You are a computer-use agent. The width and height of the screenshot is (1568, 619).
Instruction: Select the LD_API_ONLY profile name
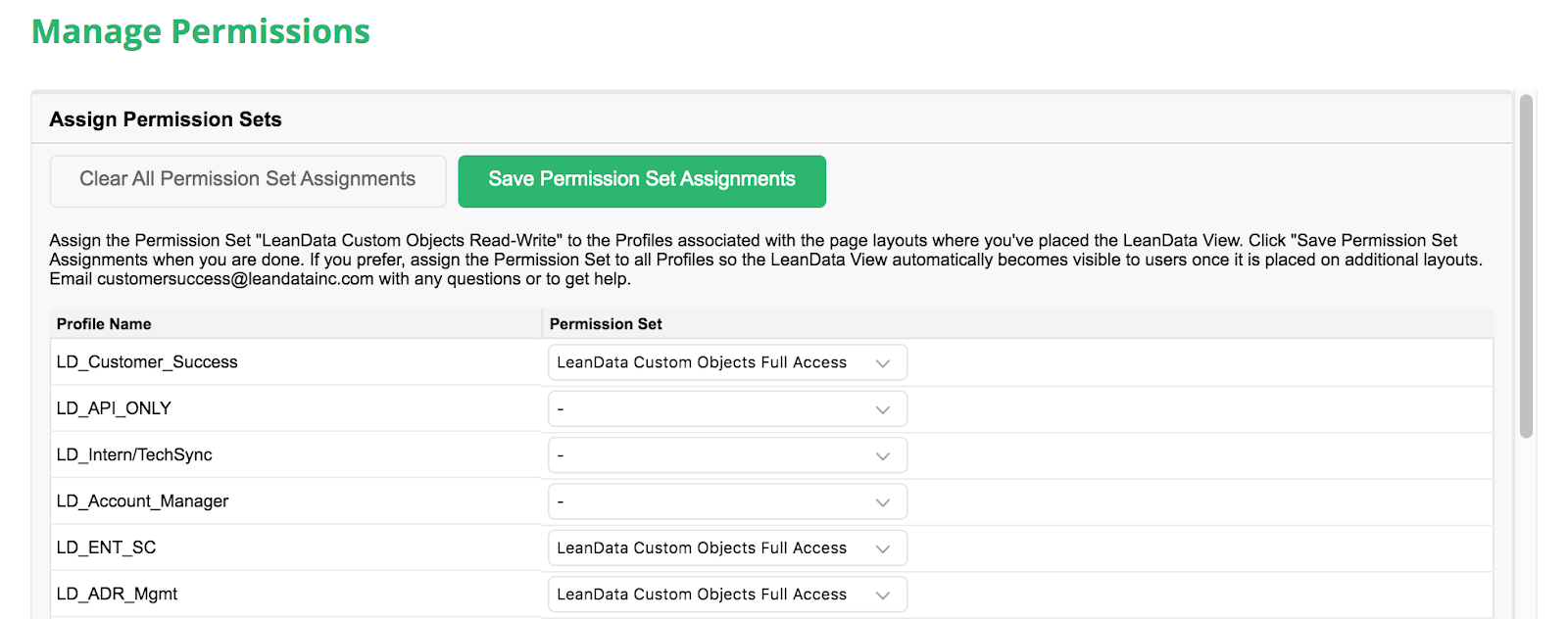(114, 408)
